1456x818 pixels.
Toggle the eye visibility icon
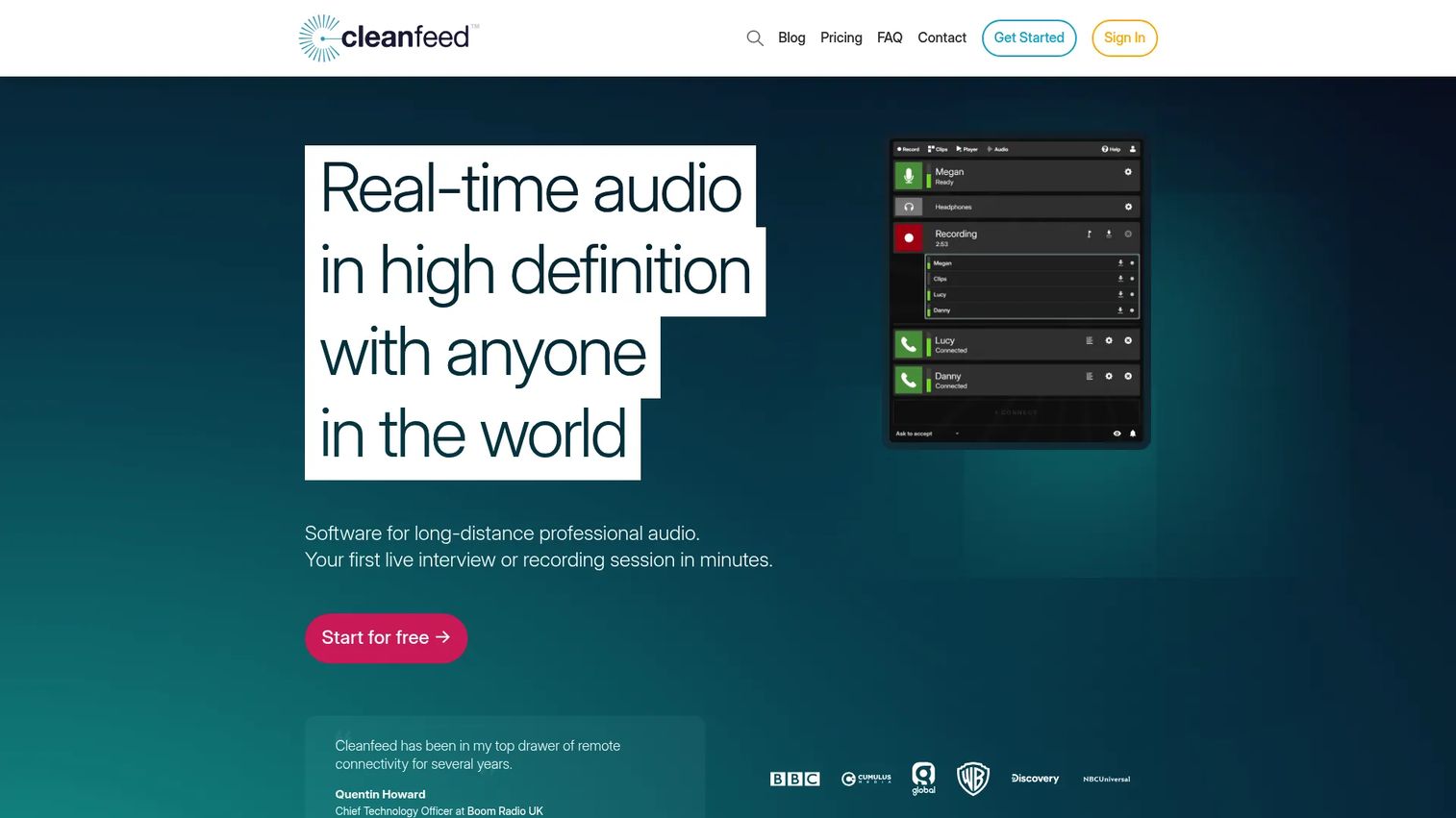(x=1117, y=434)
